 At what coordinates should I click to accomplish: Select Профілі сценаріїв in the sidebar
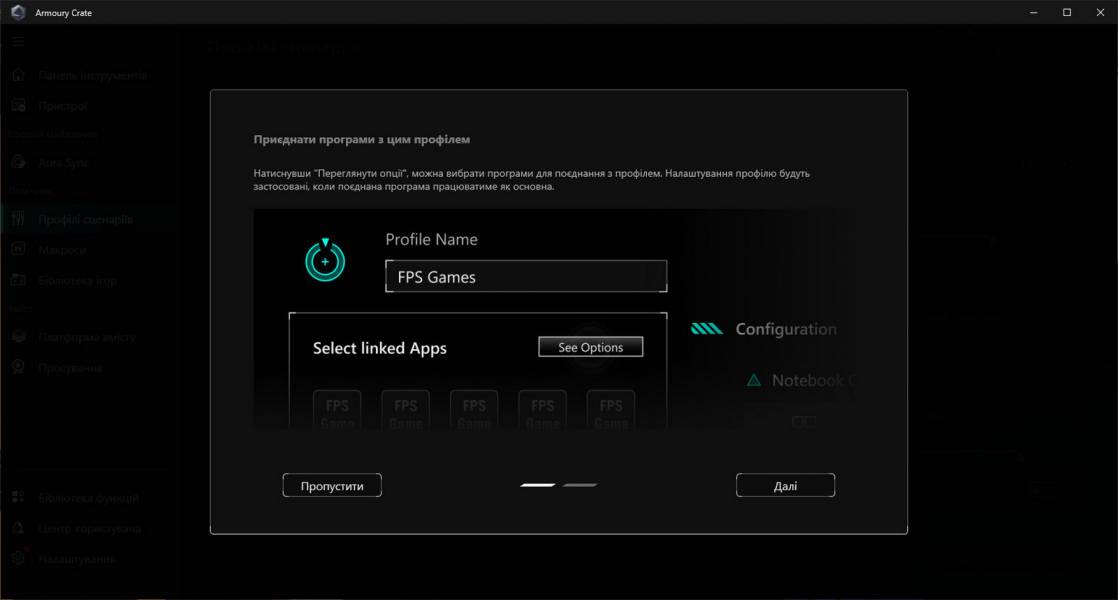click(85, 219)
